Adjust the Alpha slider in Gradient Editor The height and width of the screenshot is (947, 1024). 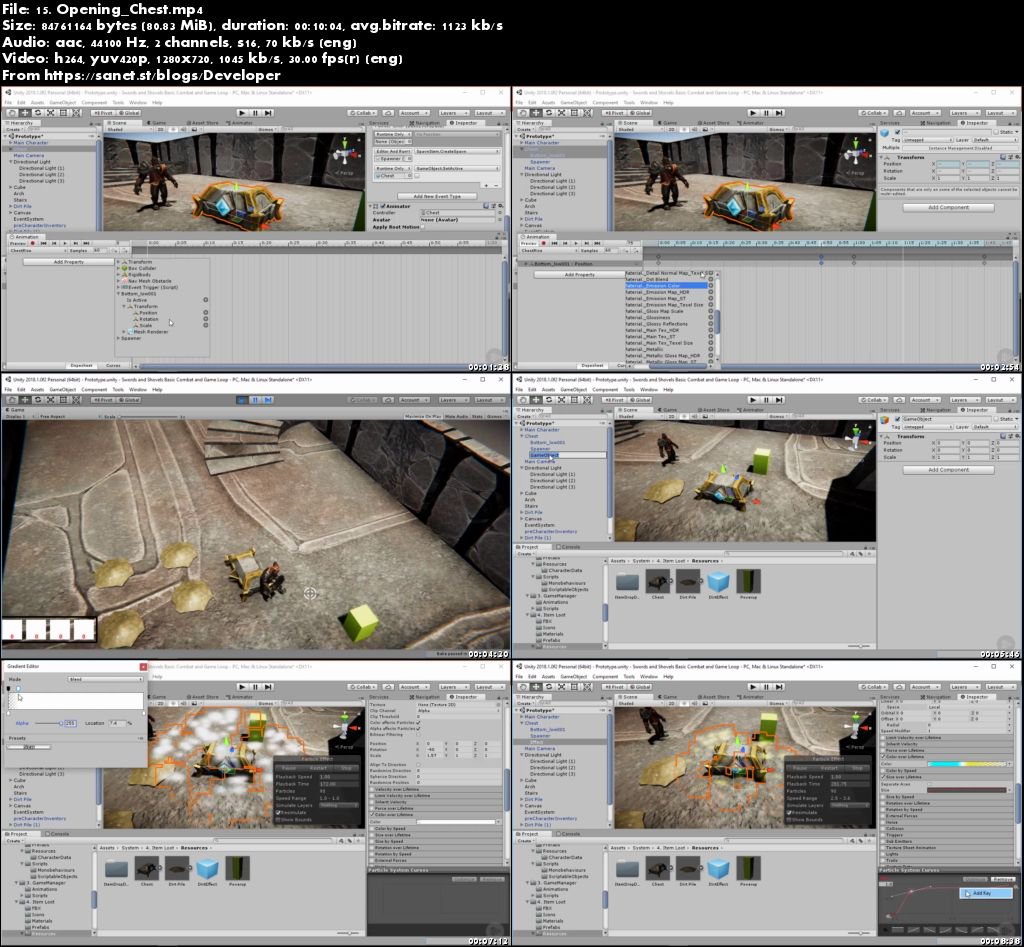(x=48, y=723)
